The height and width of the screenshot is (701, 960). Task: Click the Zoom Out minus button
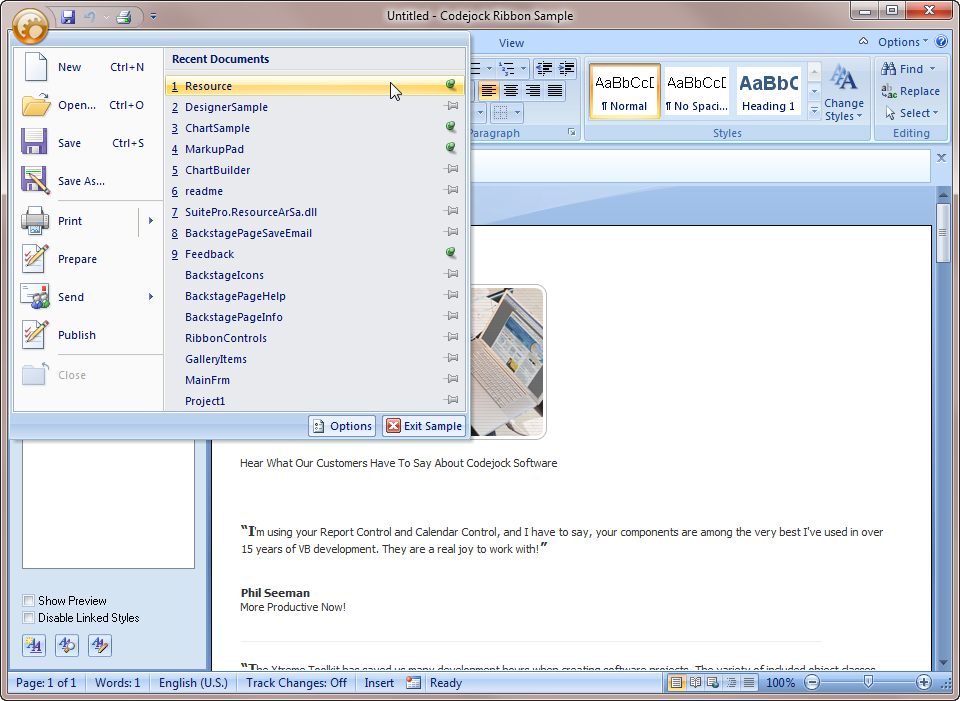(812, 682)
